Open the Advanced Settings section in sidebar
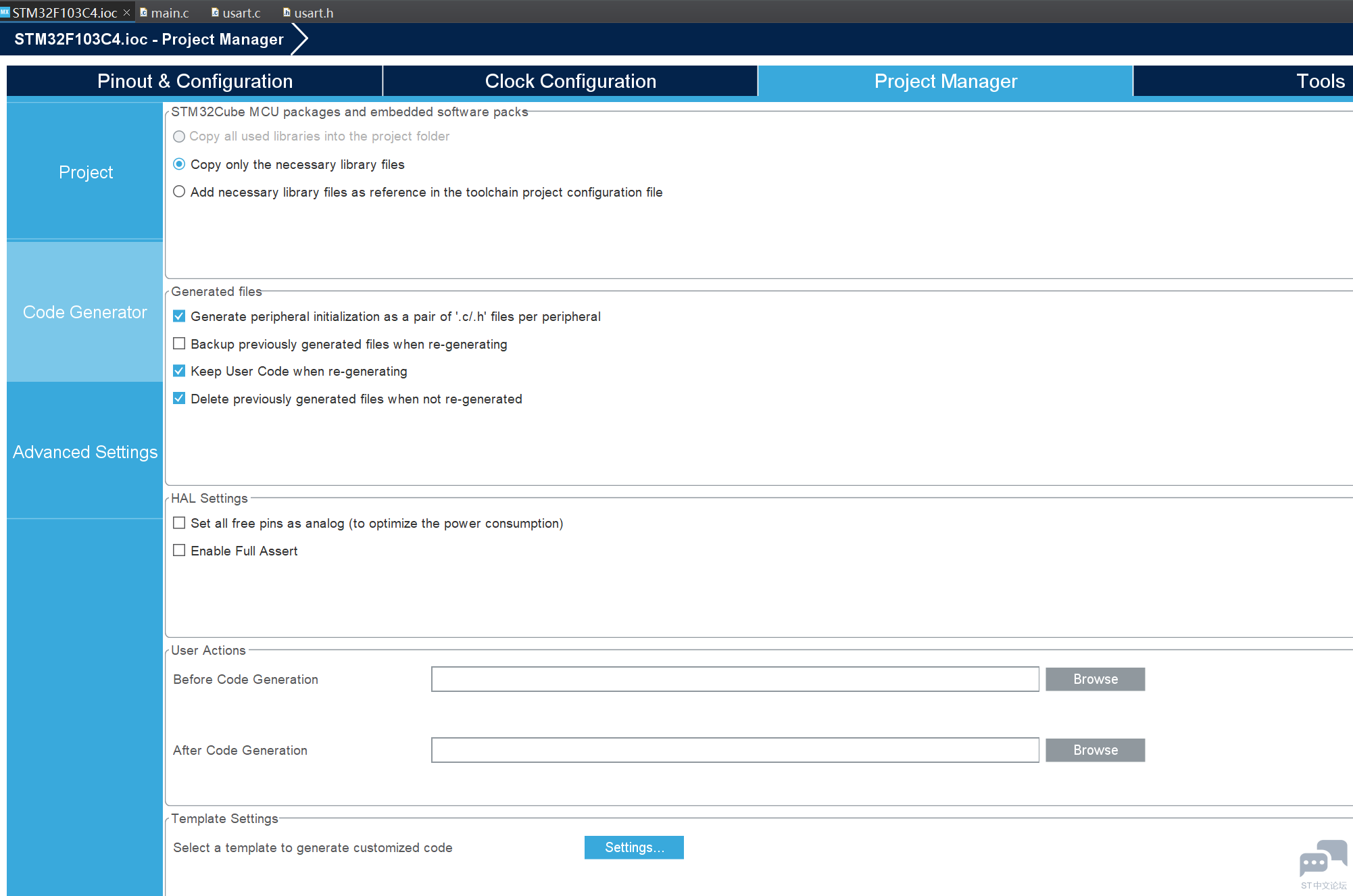The height and width of the screenshot is (896, 1353). tap(84, 451)
